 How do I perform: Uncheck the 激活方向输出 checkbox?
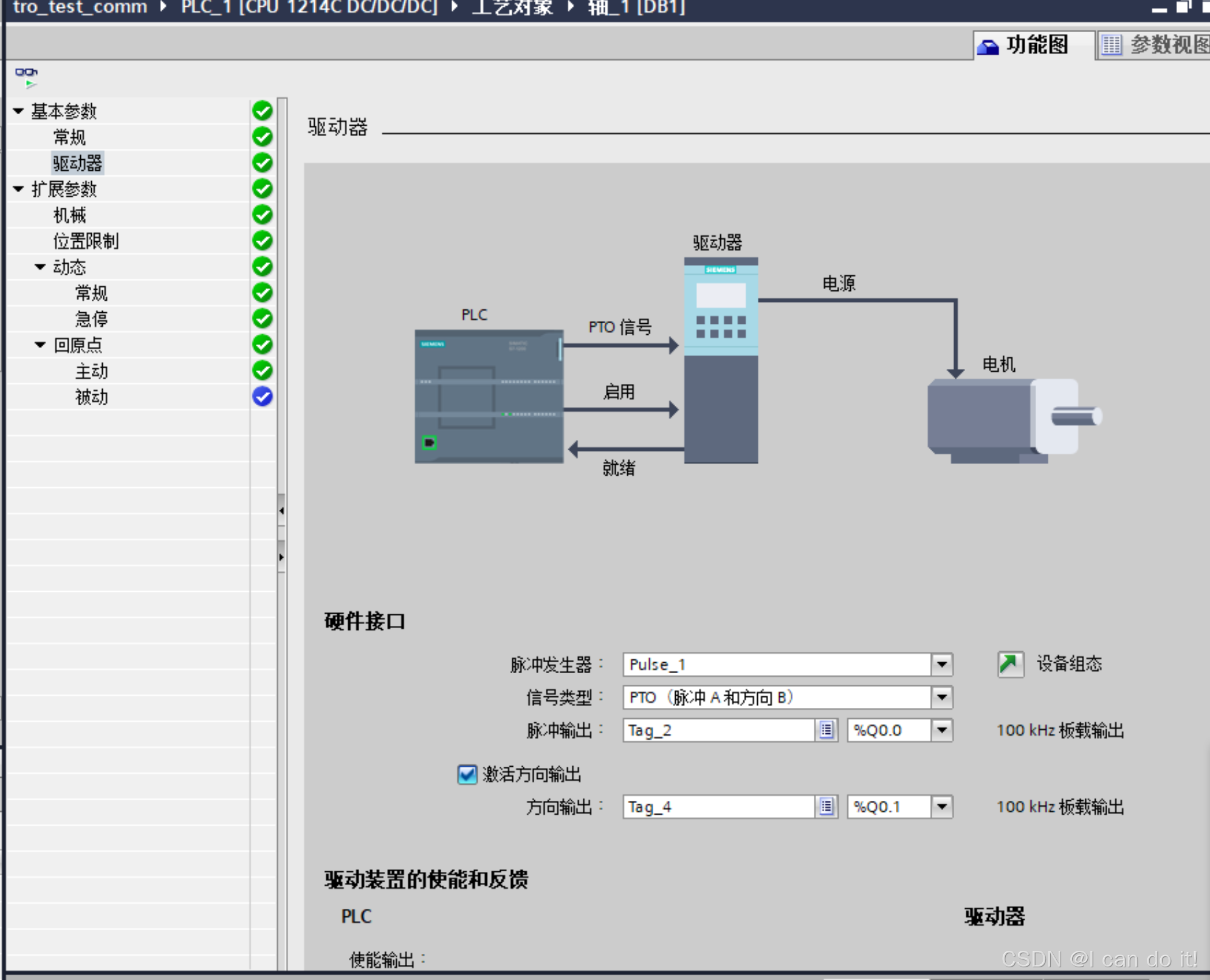pos(467,774)
